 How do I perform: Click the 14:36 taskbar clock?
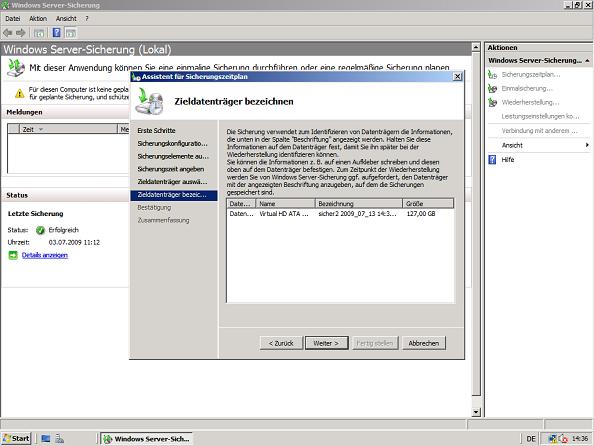(x=580, y=439)
